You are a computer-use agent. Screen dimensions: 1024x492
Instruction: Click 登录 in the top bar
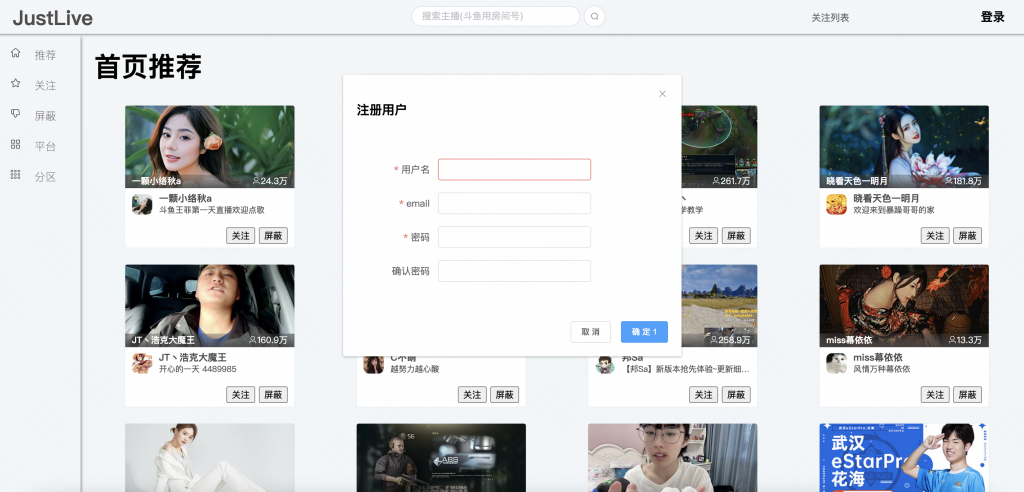(x=993, y=17)
